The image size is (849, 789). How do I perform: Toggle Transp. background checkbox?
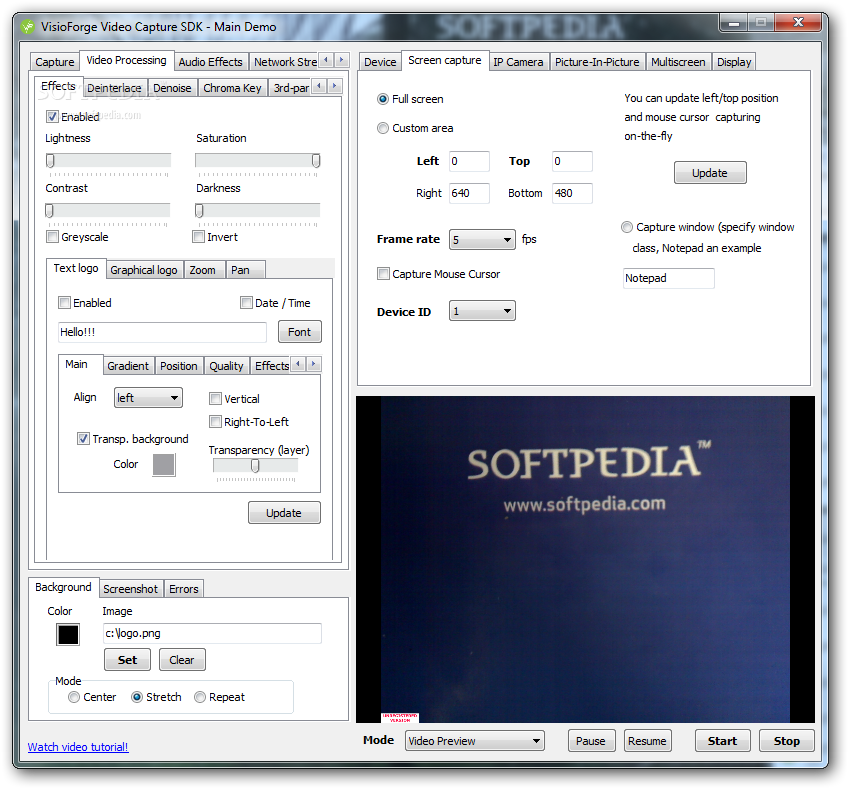click(83, 439)
